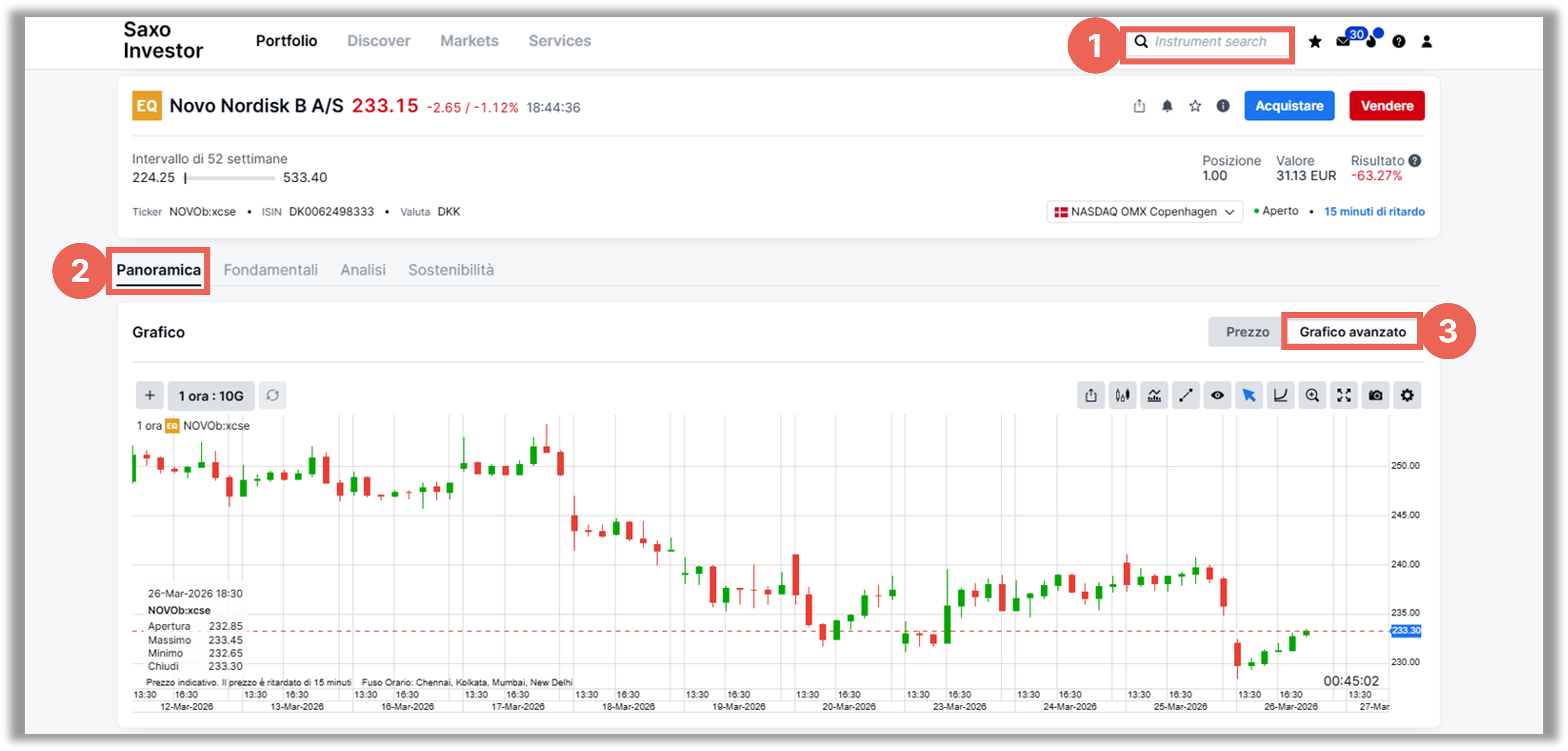
Task: Open the Discover menu
Action: pyautogui.click(x=379, y=41)
